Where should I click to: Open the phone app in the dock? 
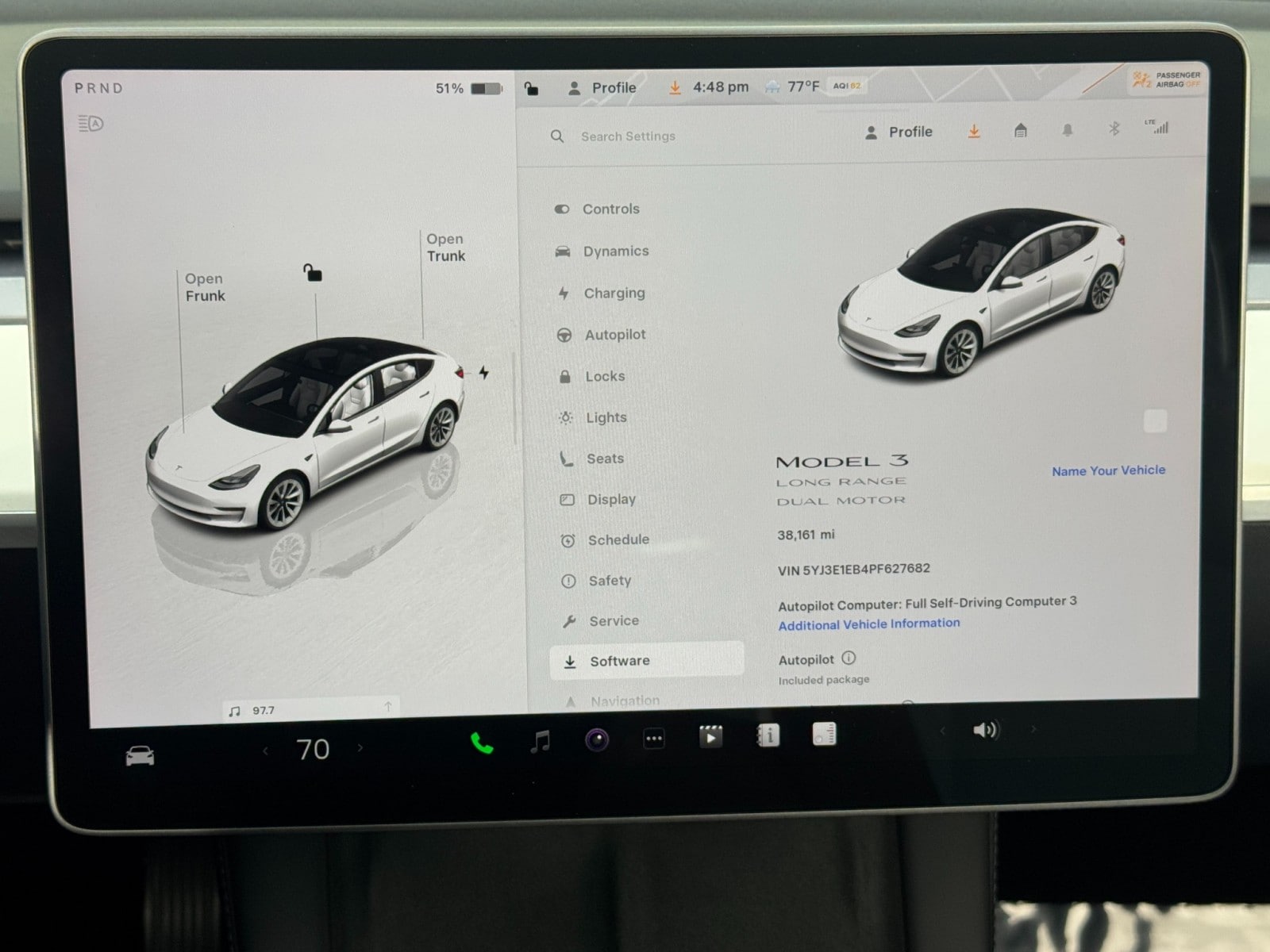click(x=482, y=743)
